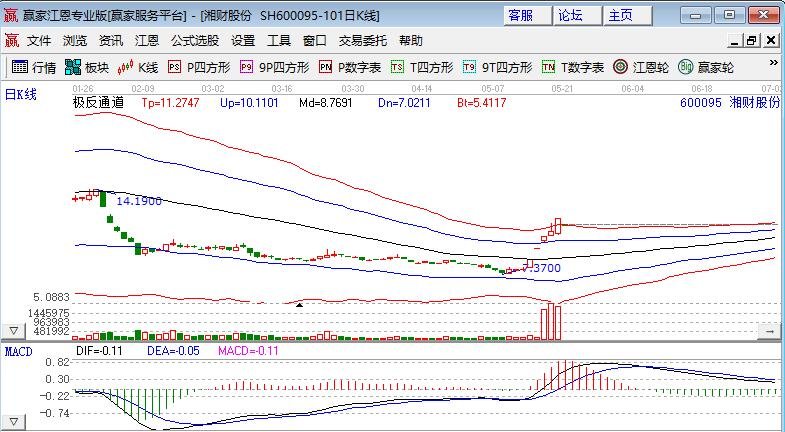The image size is (785, 432).
Task: Click the 5.0883 axis value
Action: click(52, 297)
